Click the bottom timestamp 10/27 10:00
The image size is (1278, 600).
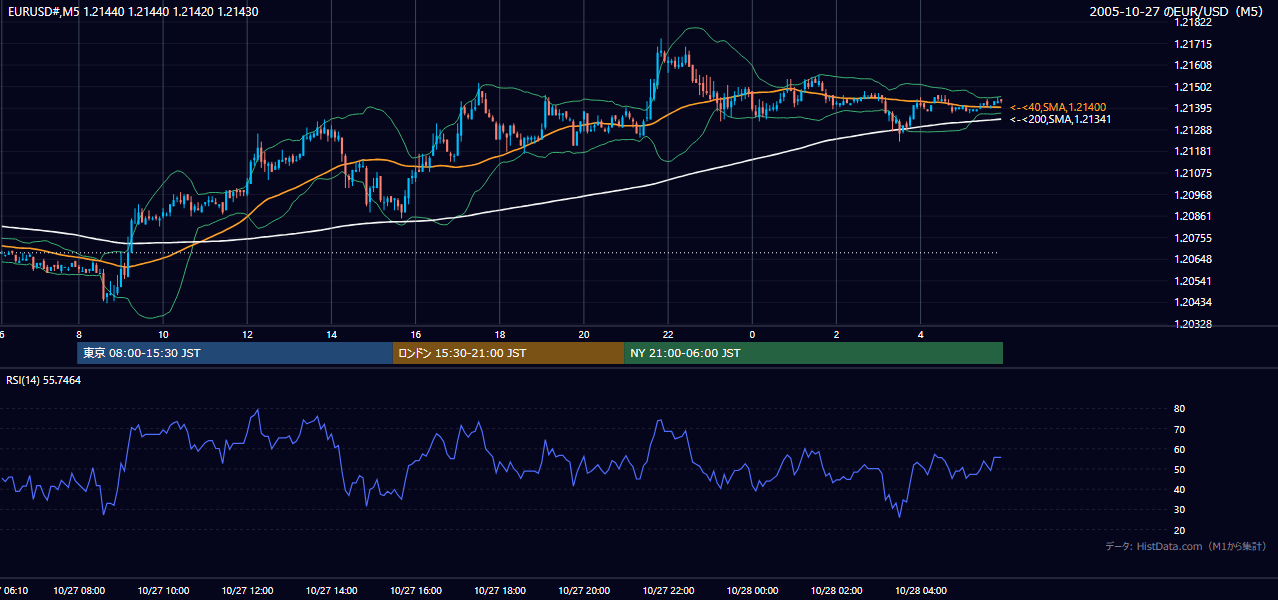[x=163, y=591]
